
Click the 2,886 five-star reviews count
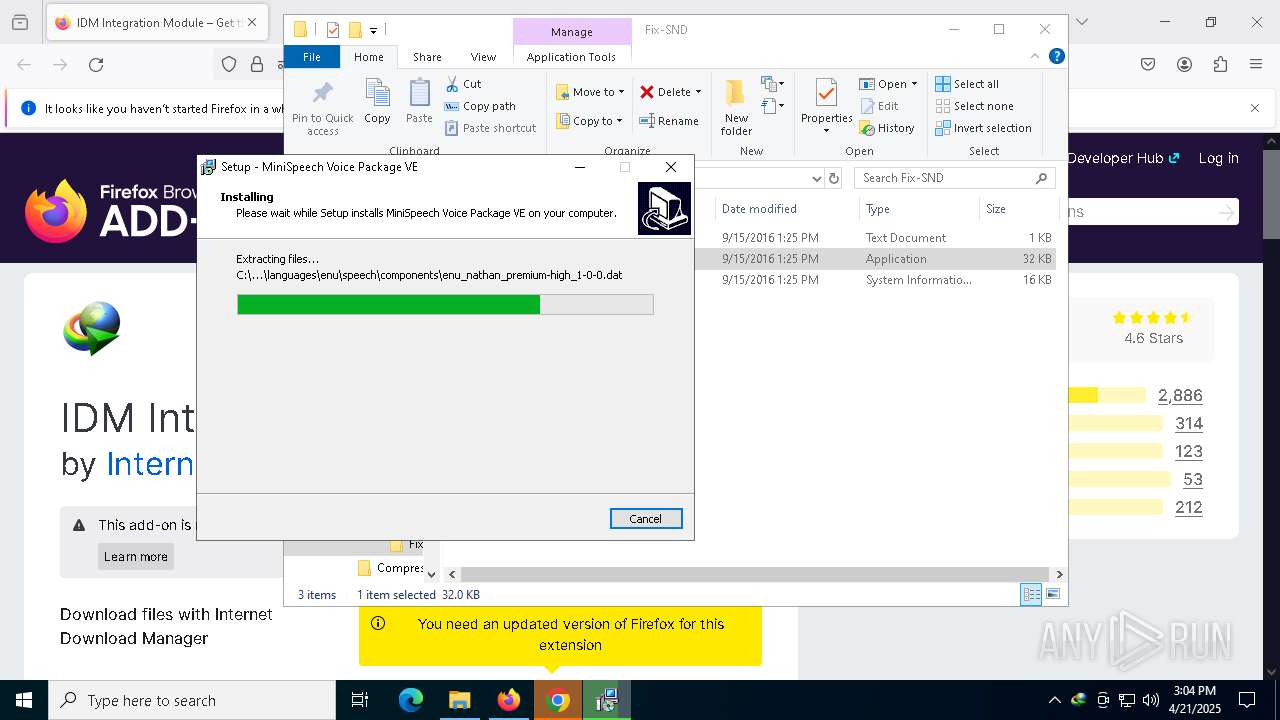[1180, 396]
